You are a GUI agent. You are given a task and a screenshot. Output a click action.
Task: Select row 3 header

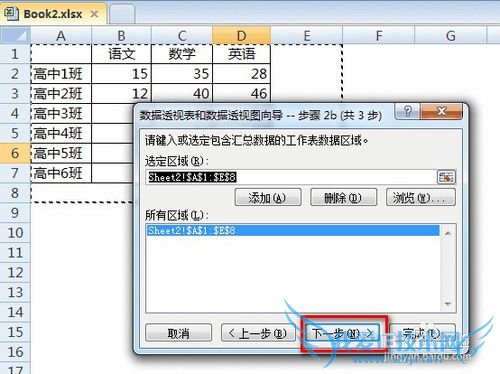15,94
